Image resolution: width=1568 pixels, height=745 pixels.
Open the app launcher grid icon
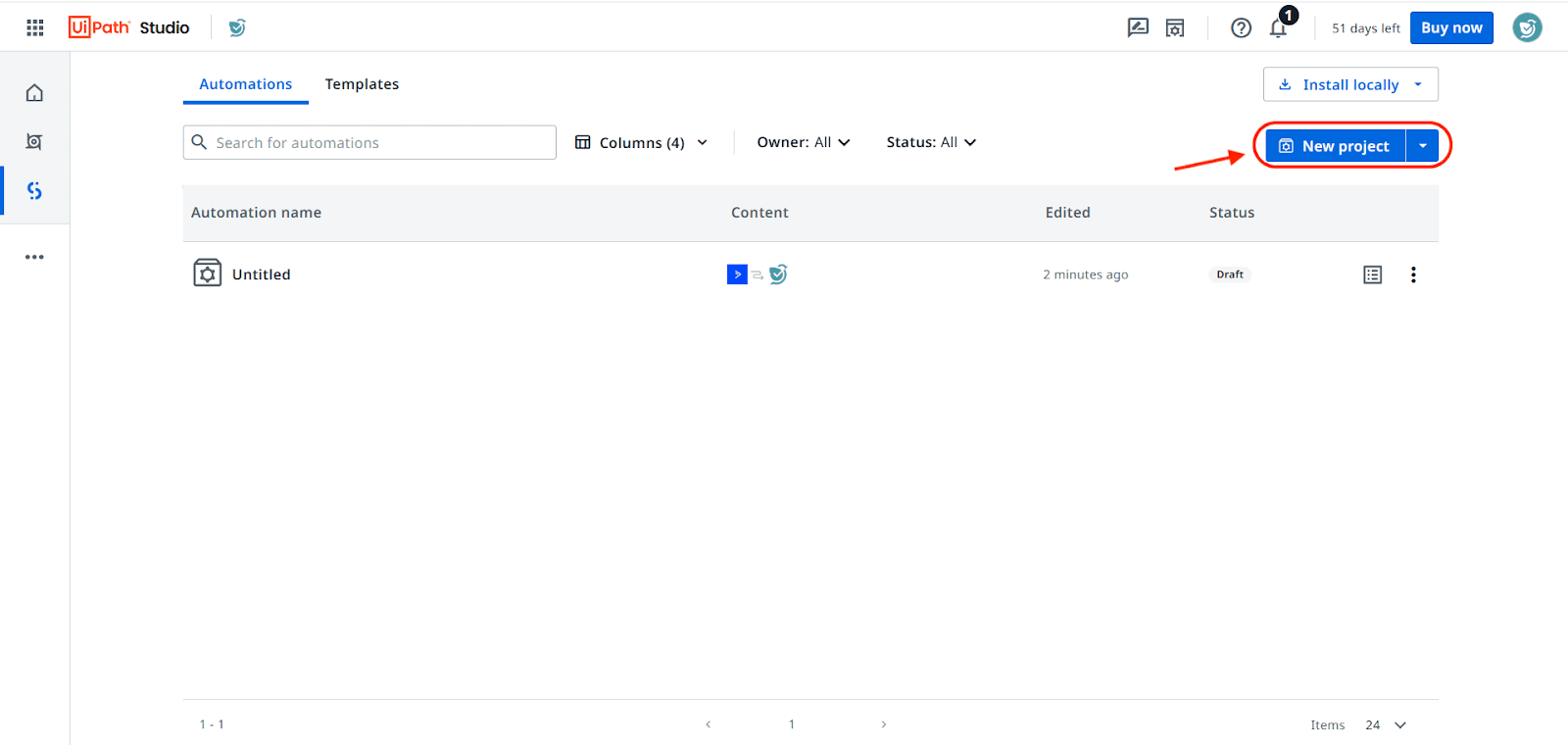click(35, 27)
